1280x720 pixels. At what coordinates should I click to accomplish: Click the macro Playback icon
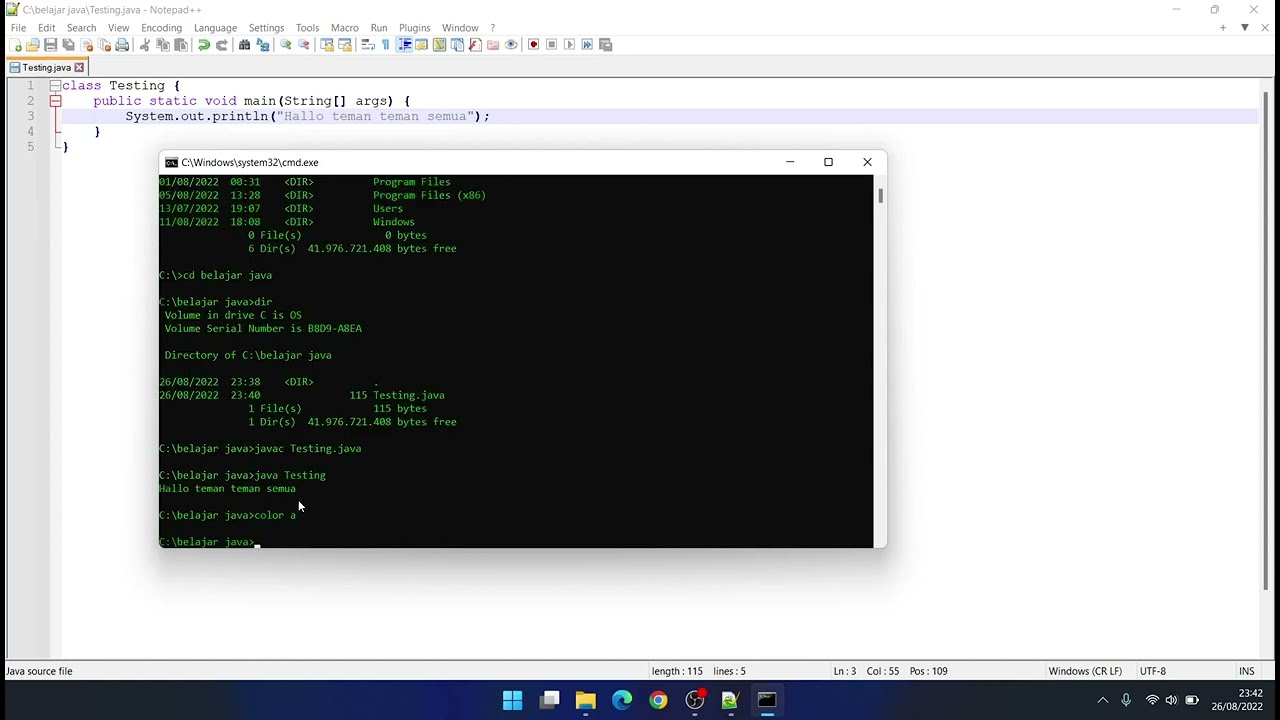569,44
